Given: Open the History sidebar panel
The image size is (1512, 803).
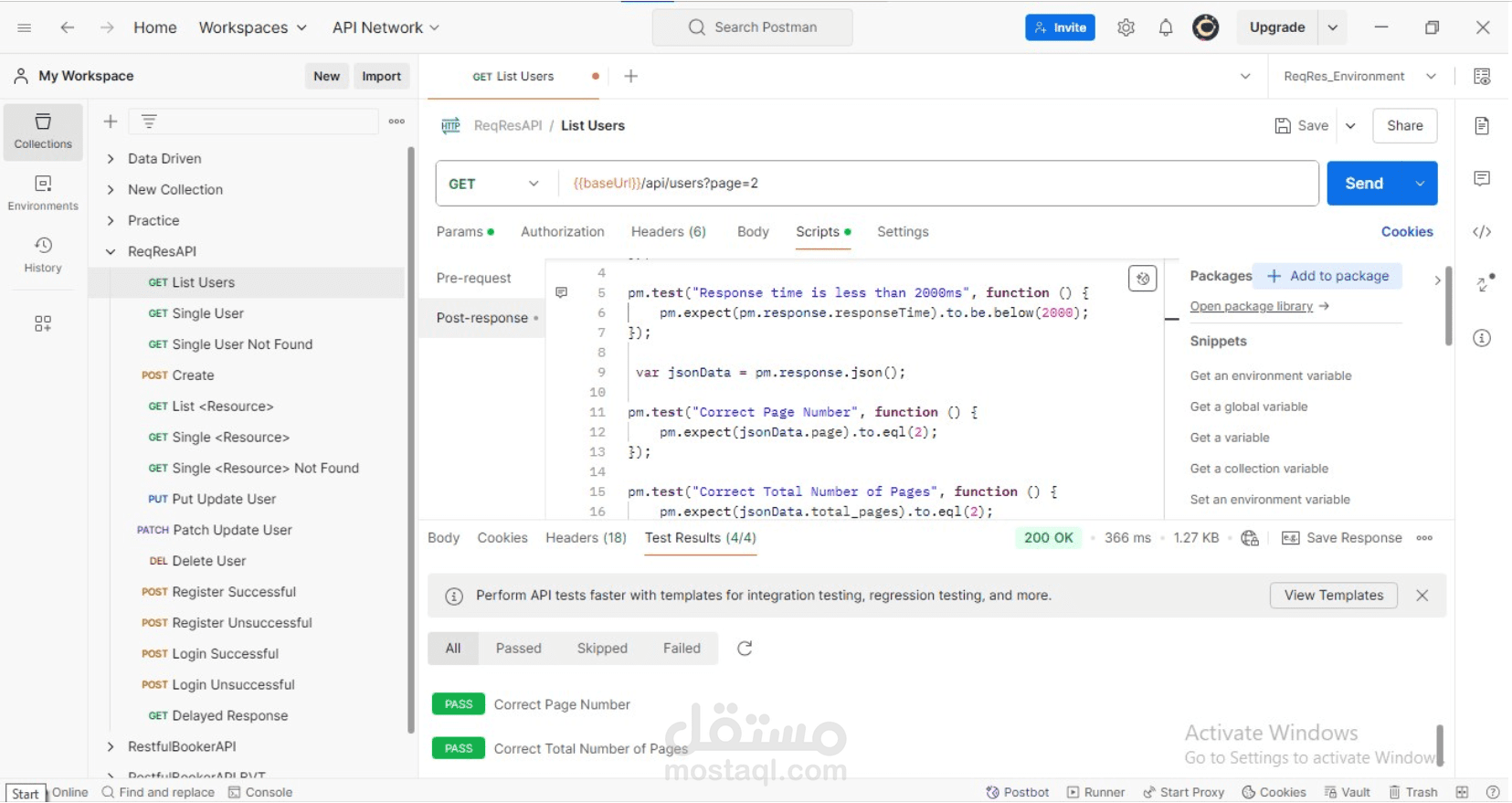Looking at the screenshot, I should [x=43, y=255].
